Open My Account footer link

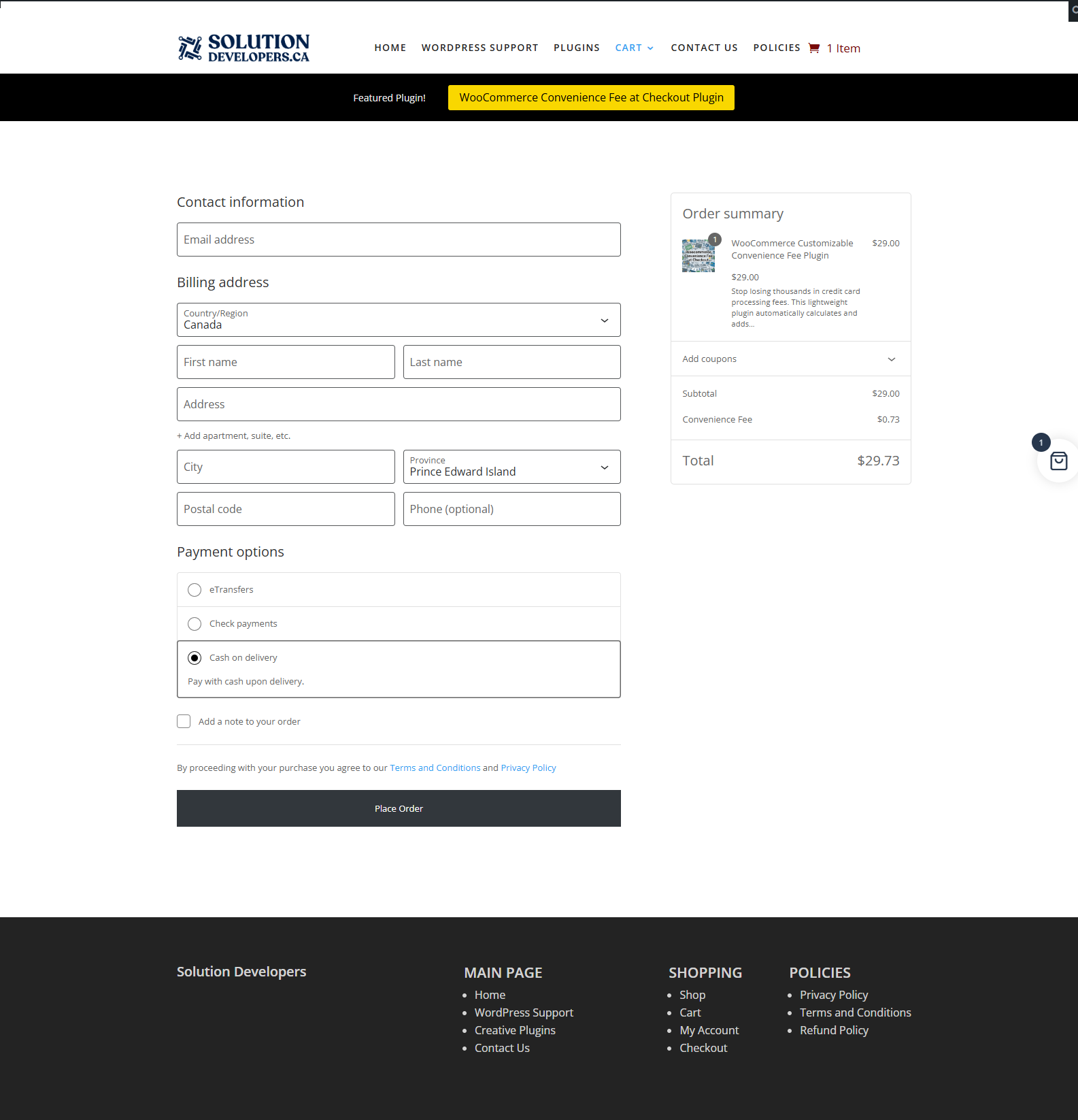coord(709,1030)
